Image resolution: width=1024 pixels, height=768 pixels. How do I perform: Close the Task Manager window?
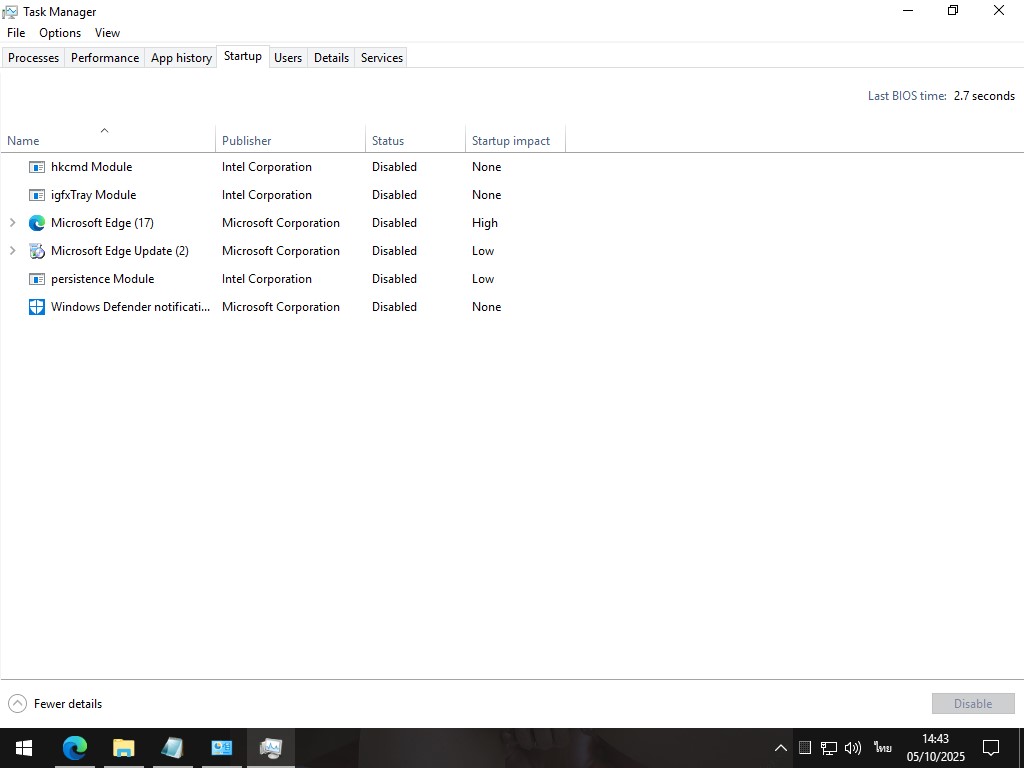999,10
